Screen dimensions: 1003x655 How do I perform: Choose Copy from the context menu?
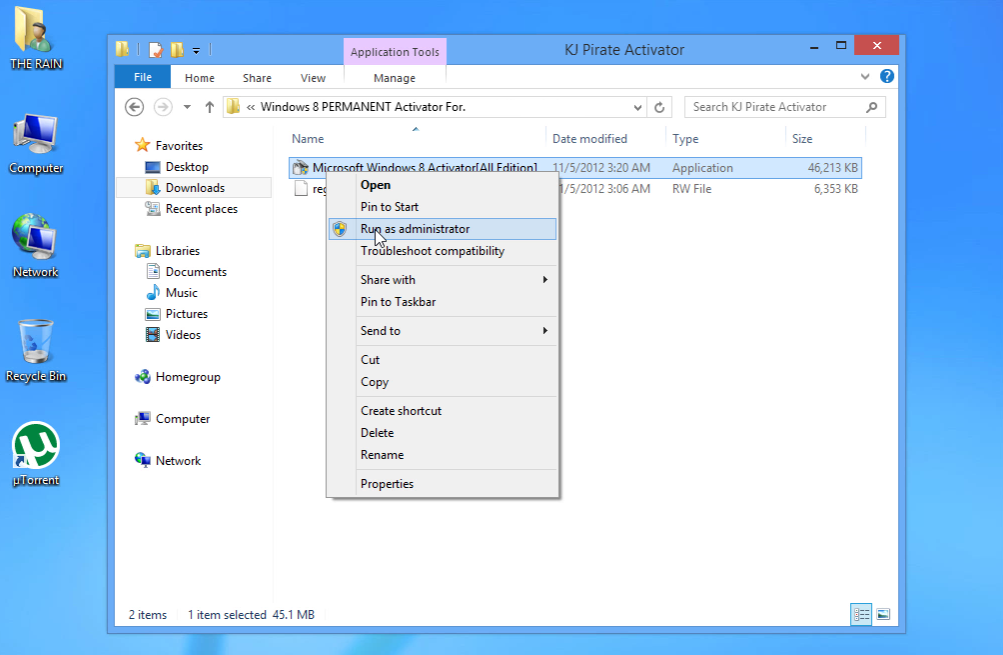[443, 382]
